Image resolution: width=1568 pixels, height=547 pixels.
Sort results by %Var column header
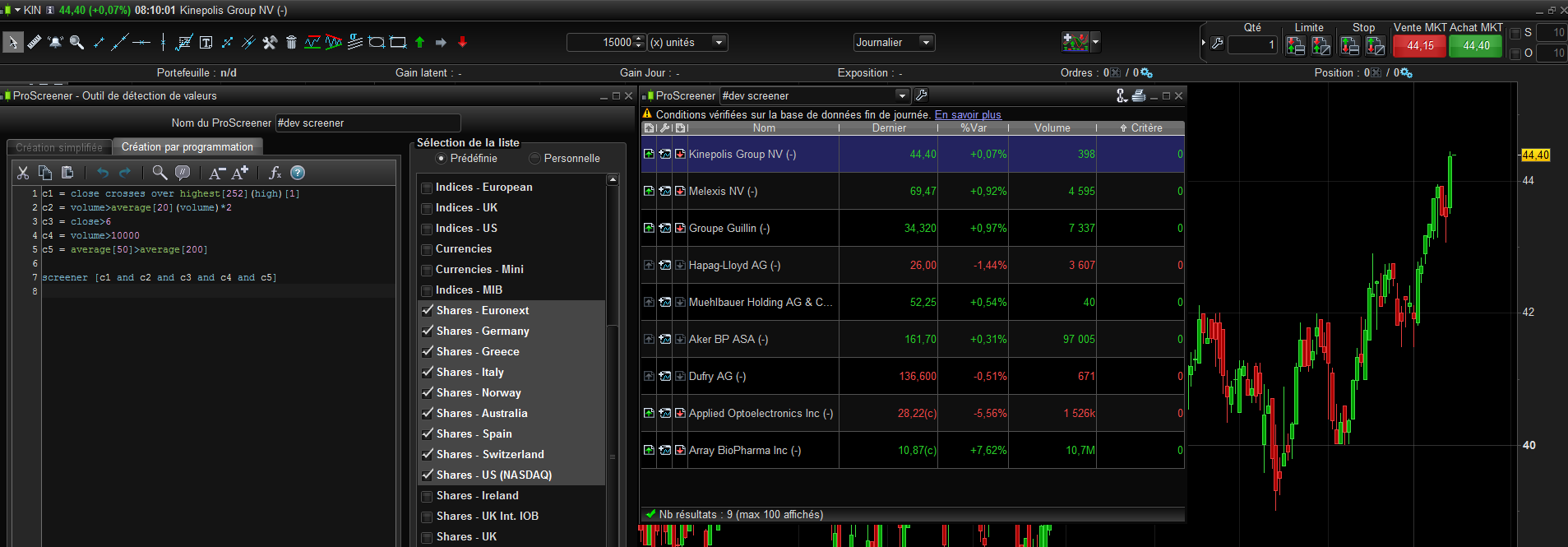[x=974, y=128]
